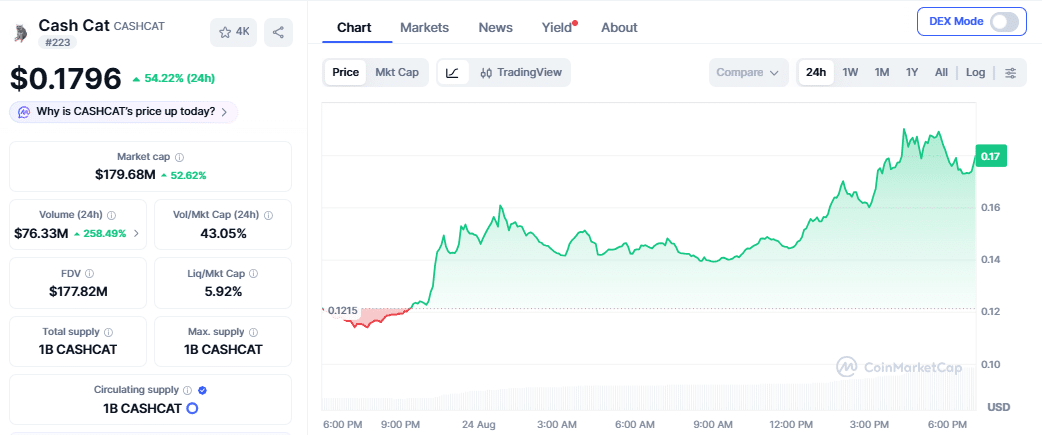Click the $177.82M FDV value

[x=78, y=292]
